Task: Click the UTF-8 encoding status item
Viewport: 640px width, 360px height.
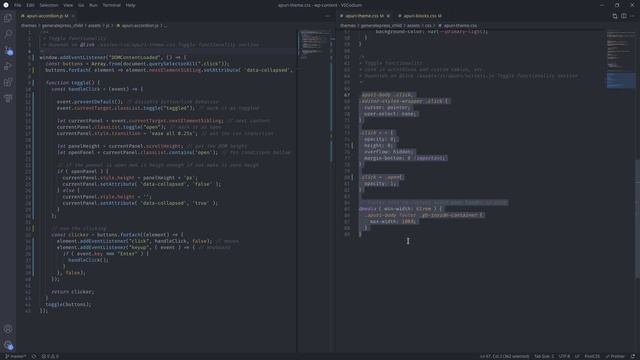Action: pyautogui.click(x=564, y=356)
